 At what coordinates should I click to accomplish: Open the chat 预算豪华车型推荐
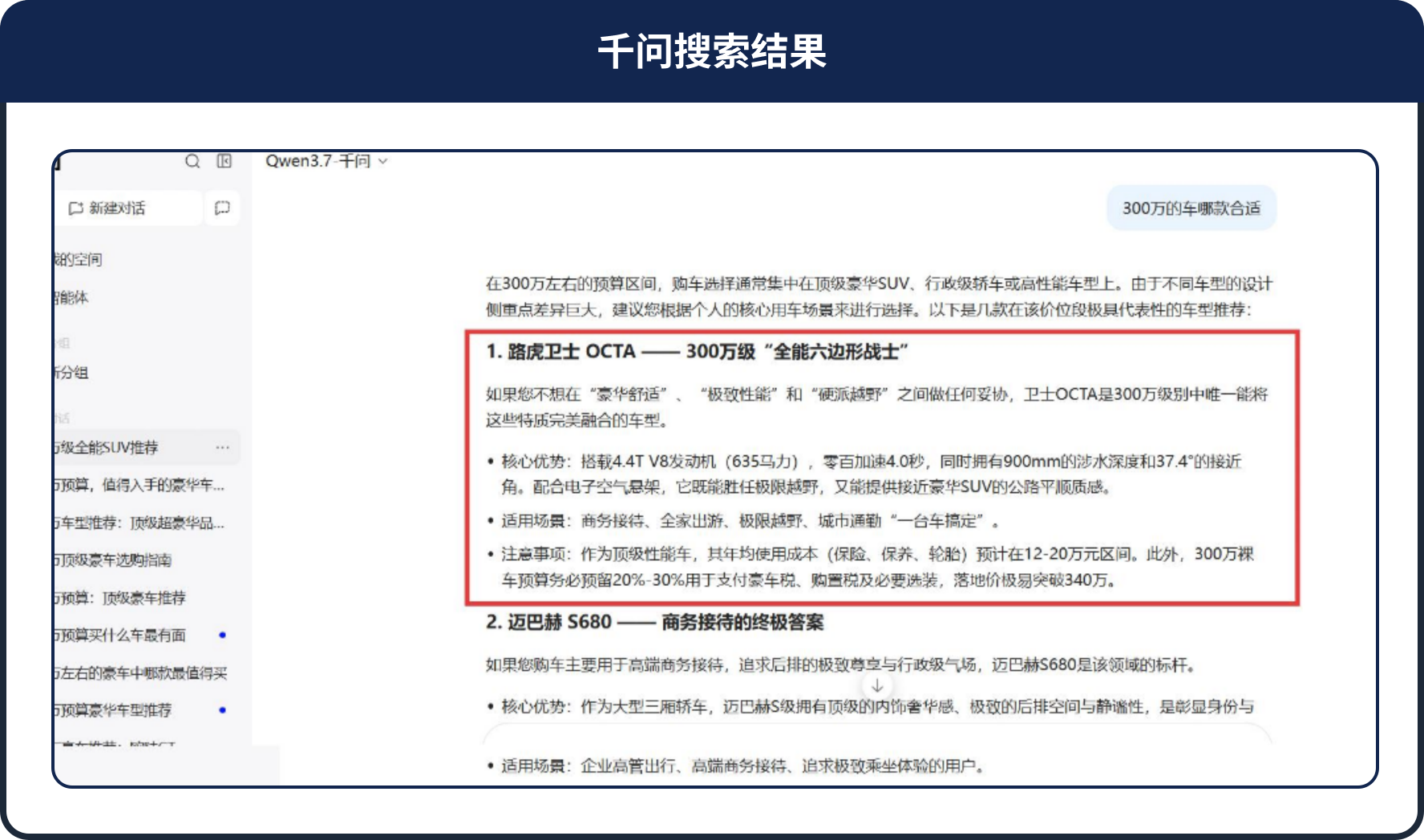[113, 710]
